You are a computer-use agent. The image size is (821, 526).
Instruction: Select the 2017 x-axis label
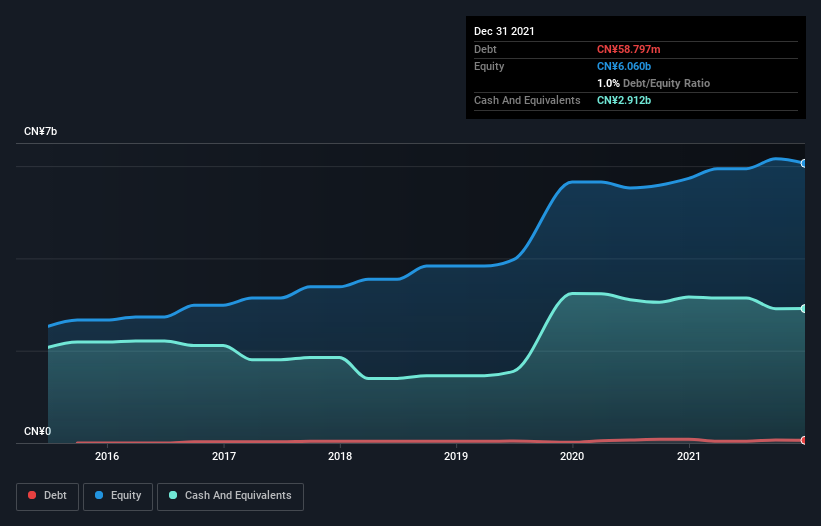point(224,456)
